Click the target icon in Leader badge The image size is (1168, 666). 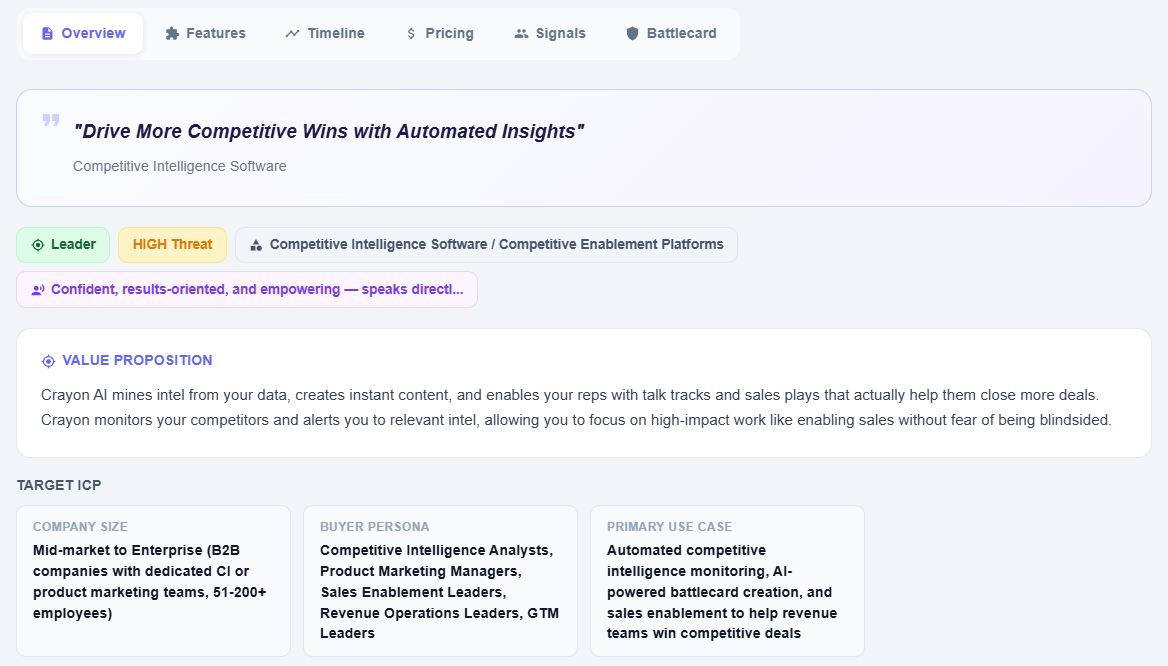pos(38,245)
